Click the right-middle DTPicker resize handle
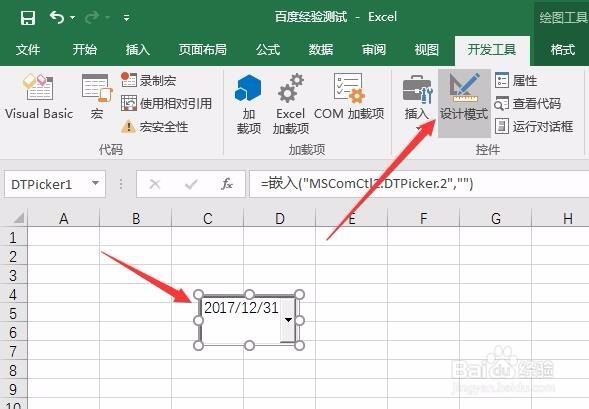This screenshot has width=589, height=409. coord(299,320)
